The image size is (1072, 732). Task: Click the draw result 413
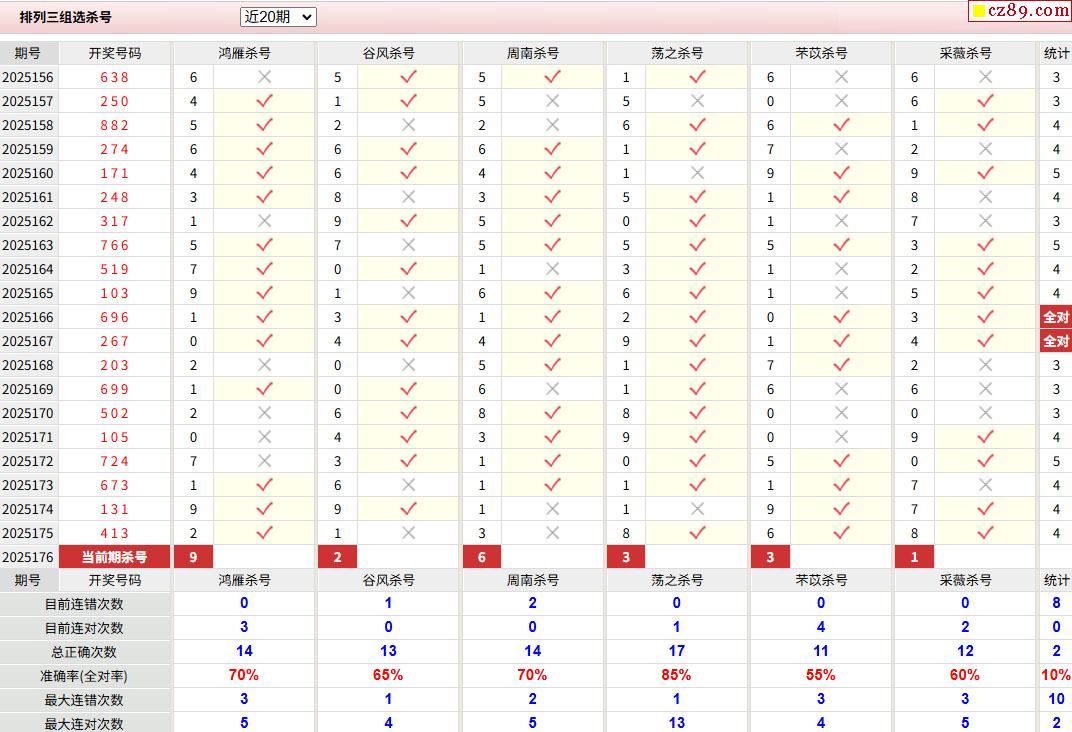coord(115,533)
